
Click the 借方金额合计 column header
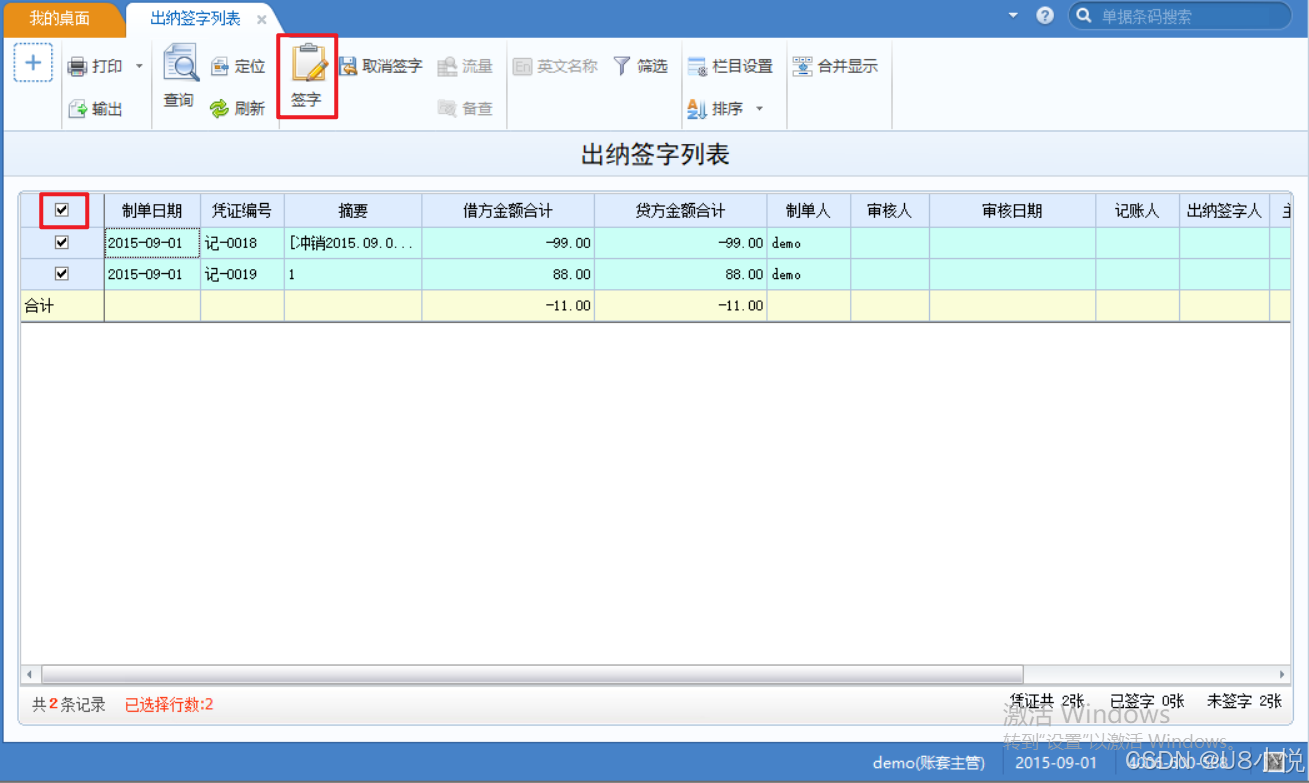coord(508,210)
